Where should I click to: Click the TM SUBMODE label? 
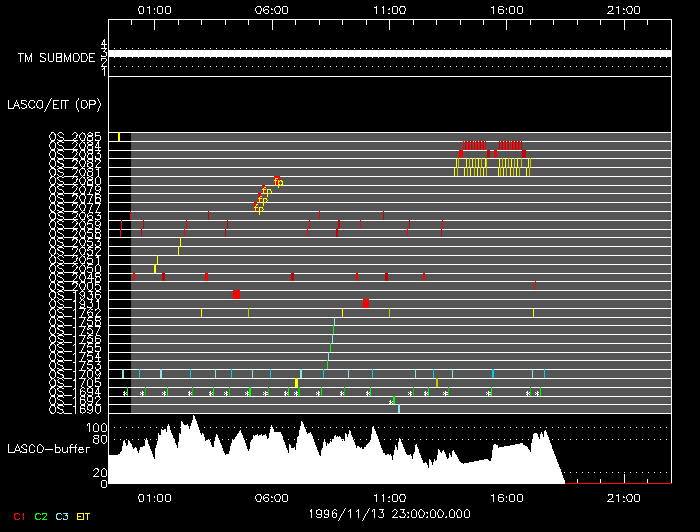coord(57,58)
